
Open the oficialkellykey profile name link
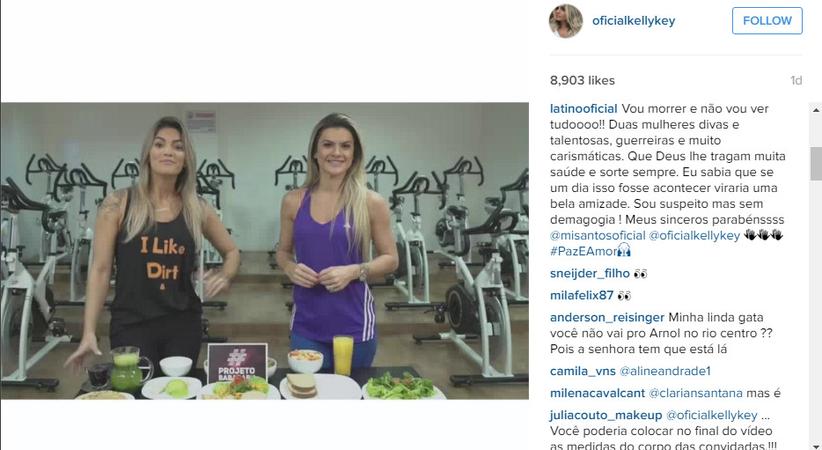tap(633, 21)
